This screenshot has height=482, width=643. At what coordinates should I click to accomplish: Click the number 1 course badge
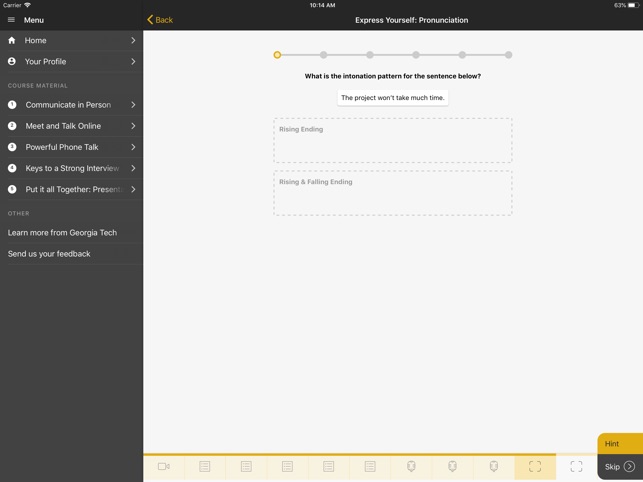point(12,105)
